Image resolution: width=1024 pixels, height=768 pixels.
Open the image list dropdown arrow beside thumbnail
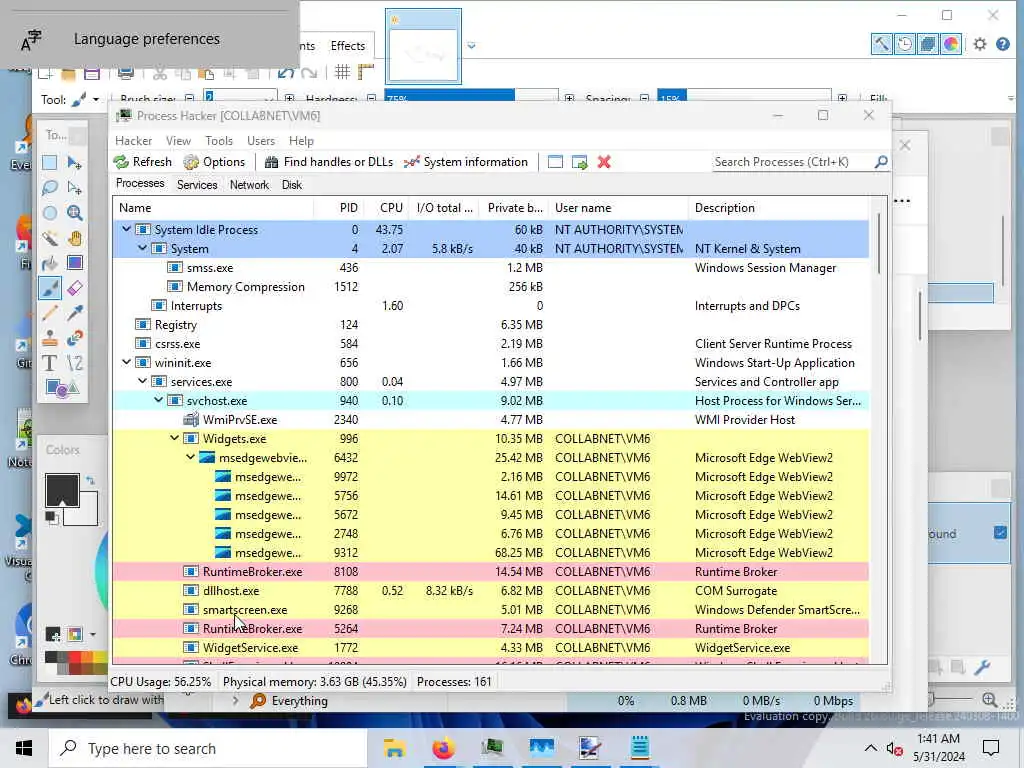[472, 46]
